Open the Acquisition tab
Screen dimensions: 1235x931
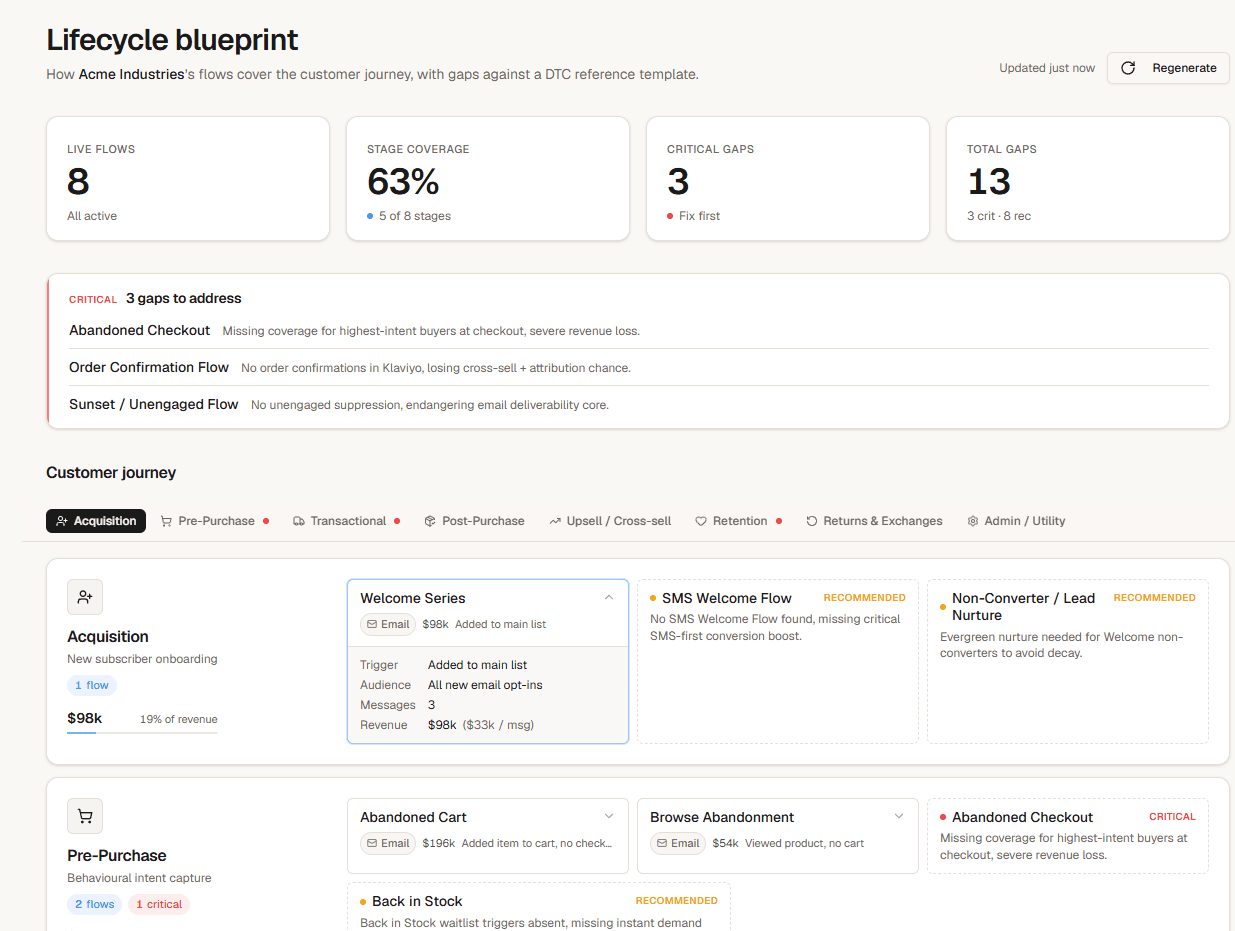[x=96, y=521]
